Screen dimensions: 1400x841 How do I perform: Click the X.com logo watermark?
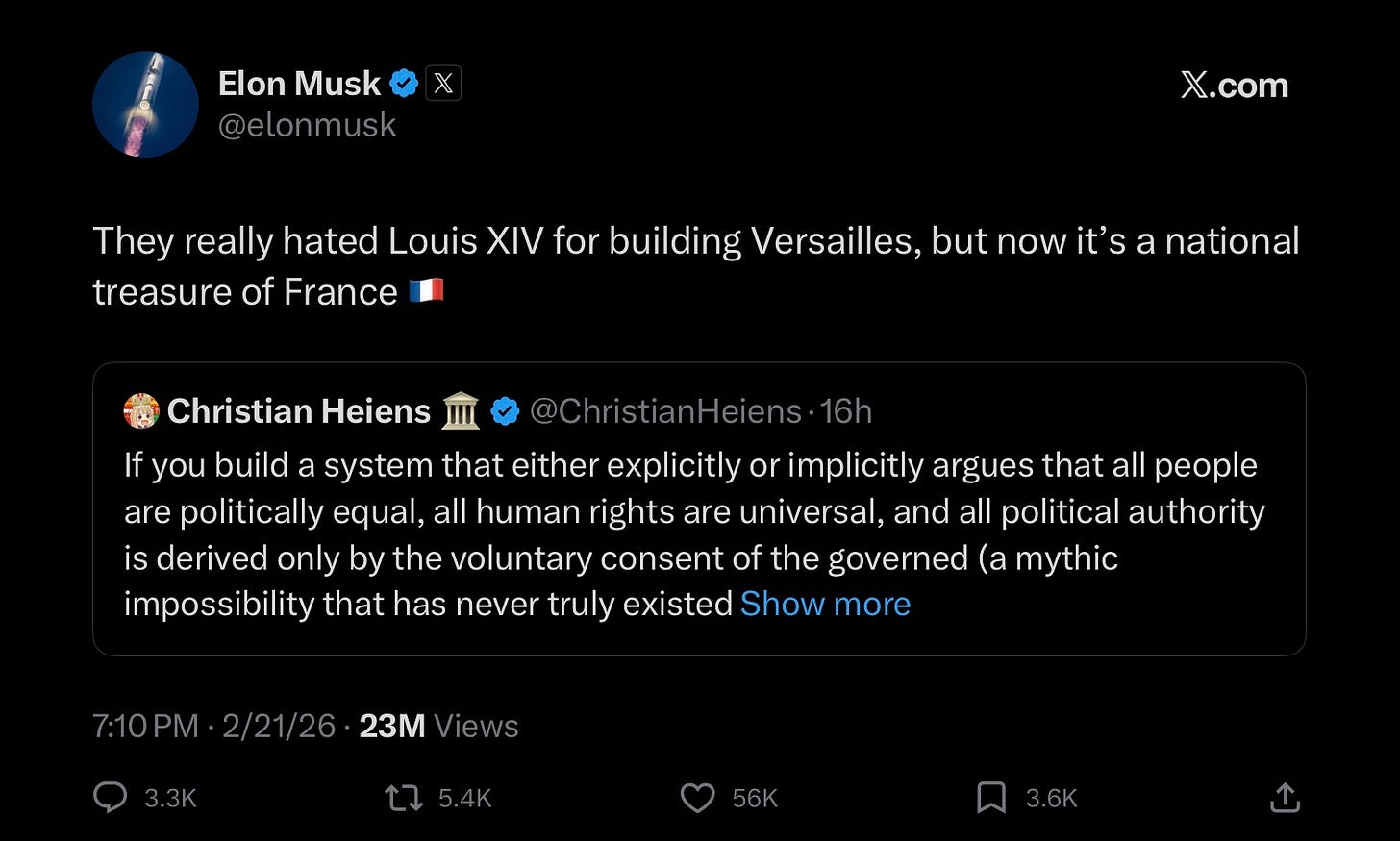pos(1234,86)
